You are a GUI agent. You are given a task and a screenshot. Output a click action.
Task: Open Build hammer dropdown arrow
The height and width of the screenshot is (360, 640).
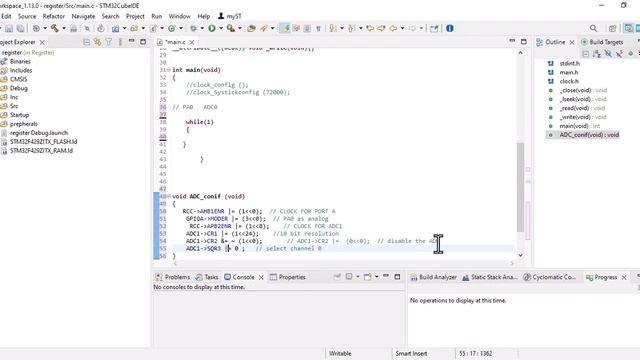coord(64,28)
